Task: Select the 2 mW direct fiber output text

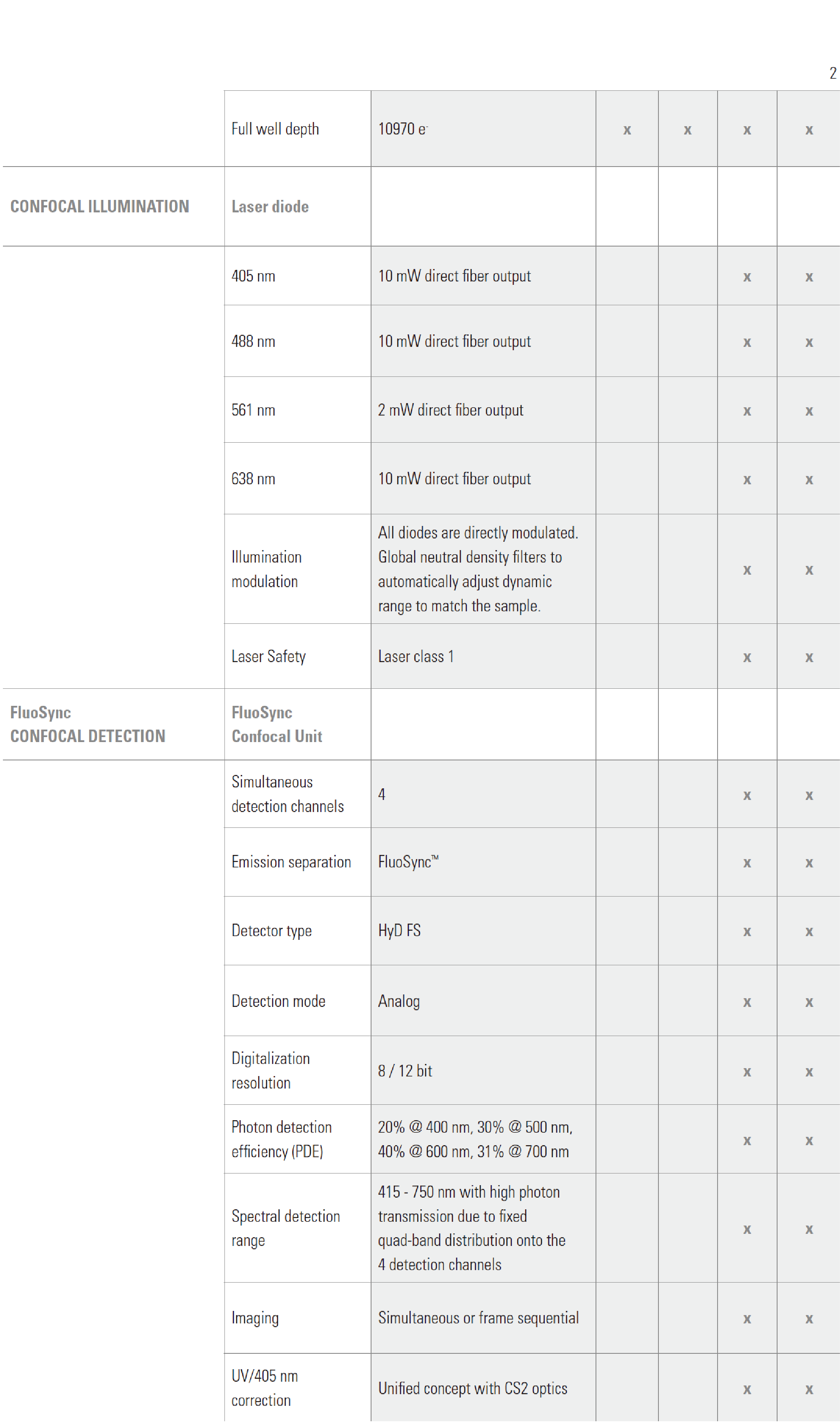Action: click(451, 410)
